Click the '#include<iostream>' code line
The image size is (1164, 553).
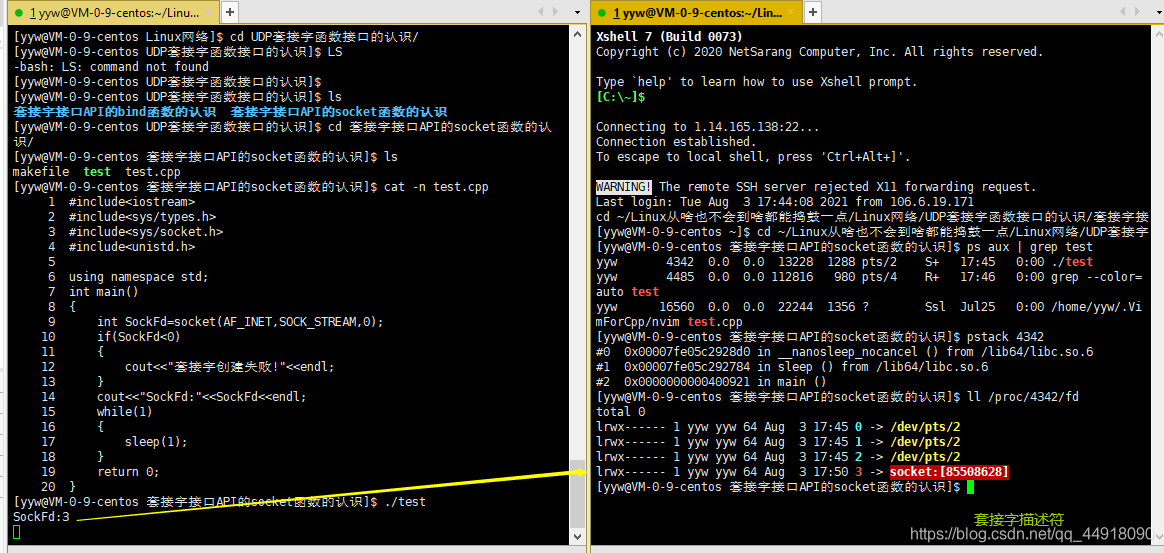click(132, 201)
